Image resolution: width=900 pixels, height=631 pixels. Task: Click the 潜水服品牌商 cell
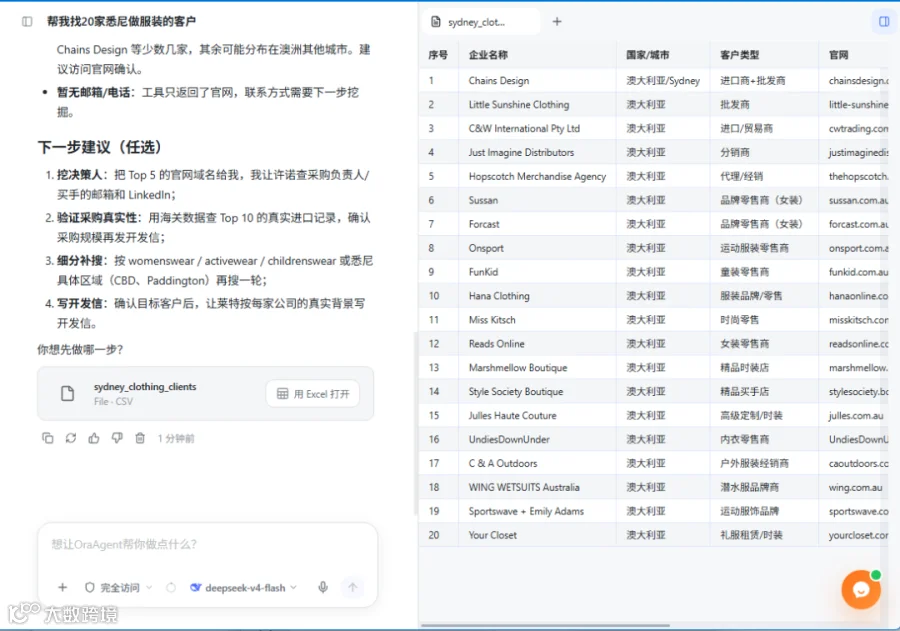click(x=764, y=487)
